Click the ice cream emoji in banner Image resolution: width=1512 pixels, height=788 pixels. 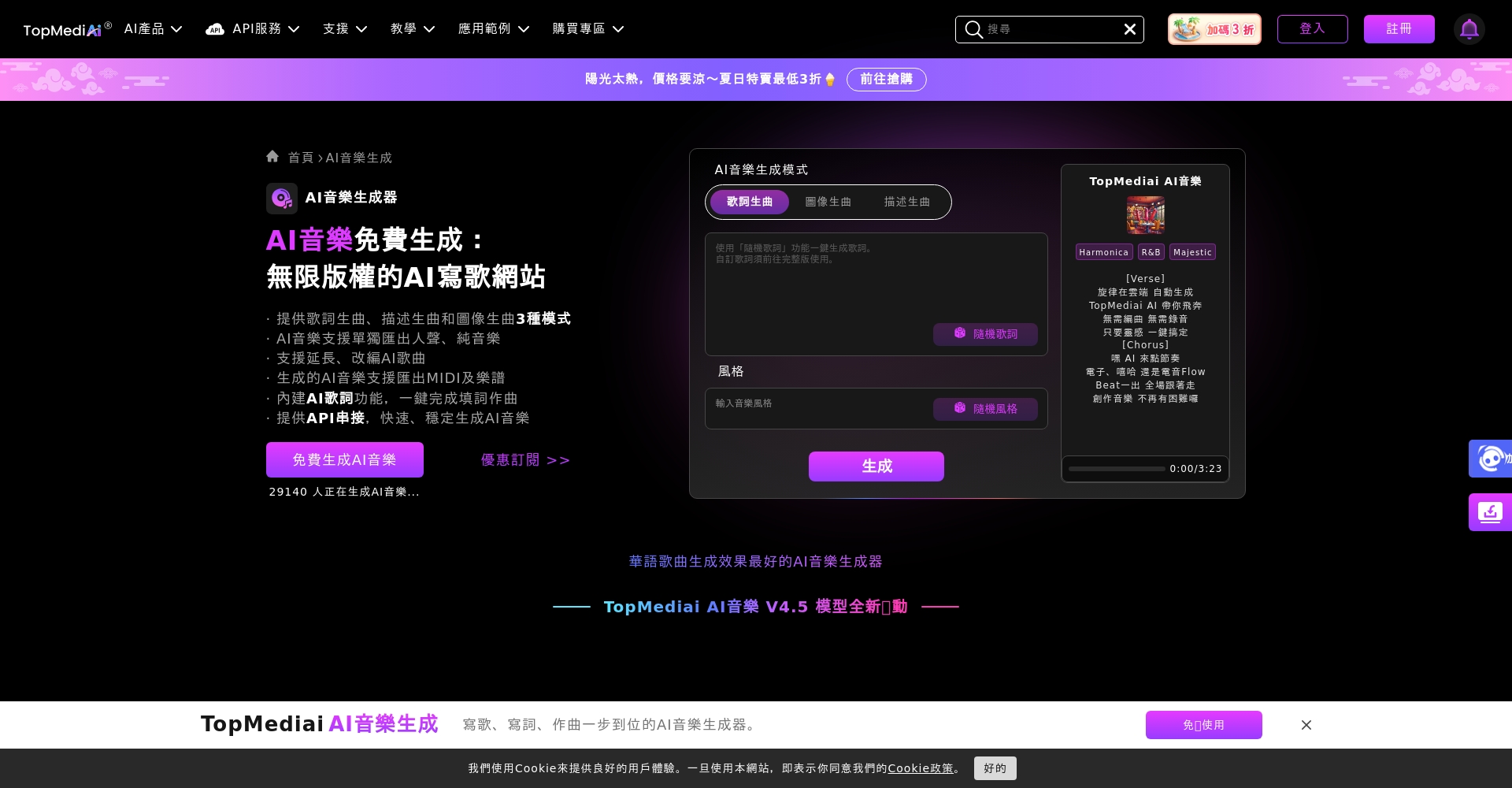(x=830, y=80)
